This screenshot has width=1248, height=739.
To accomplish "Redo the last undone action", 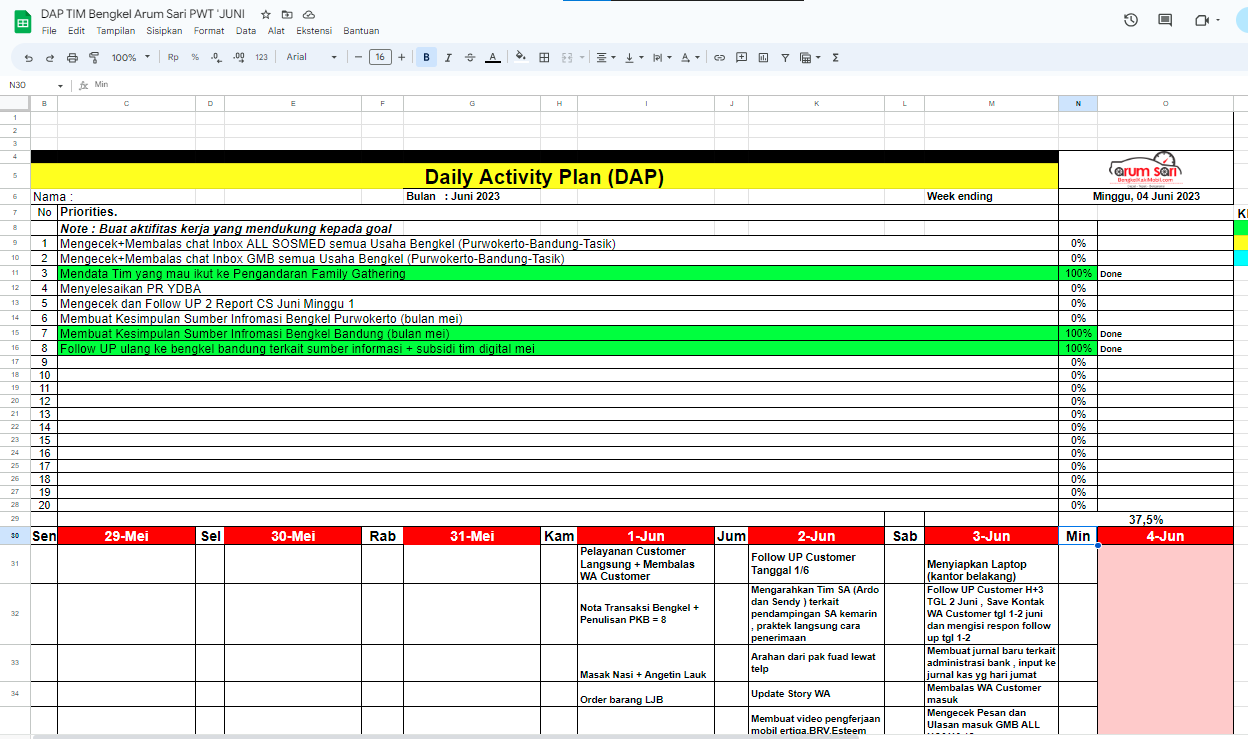I will (50, 58).
